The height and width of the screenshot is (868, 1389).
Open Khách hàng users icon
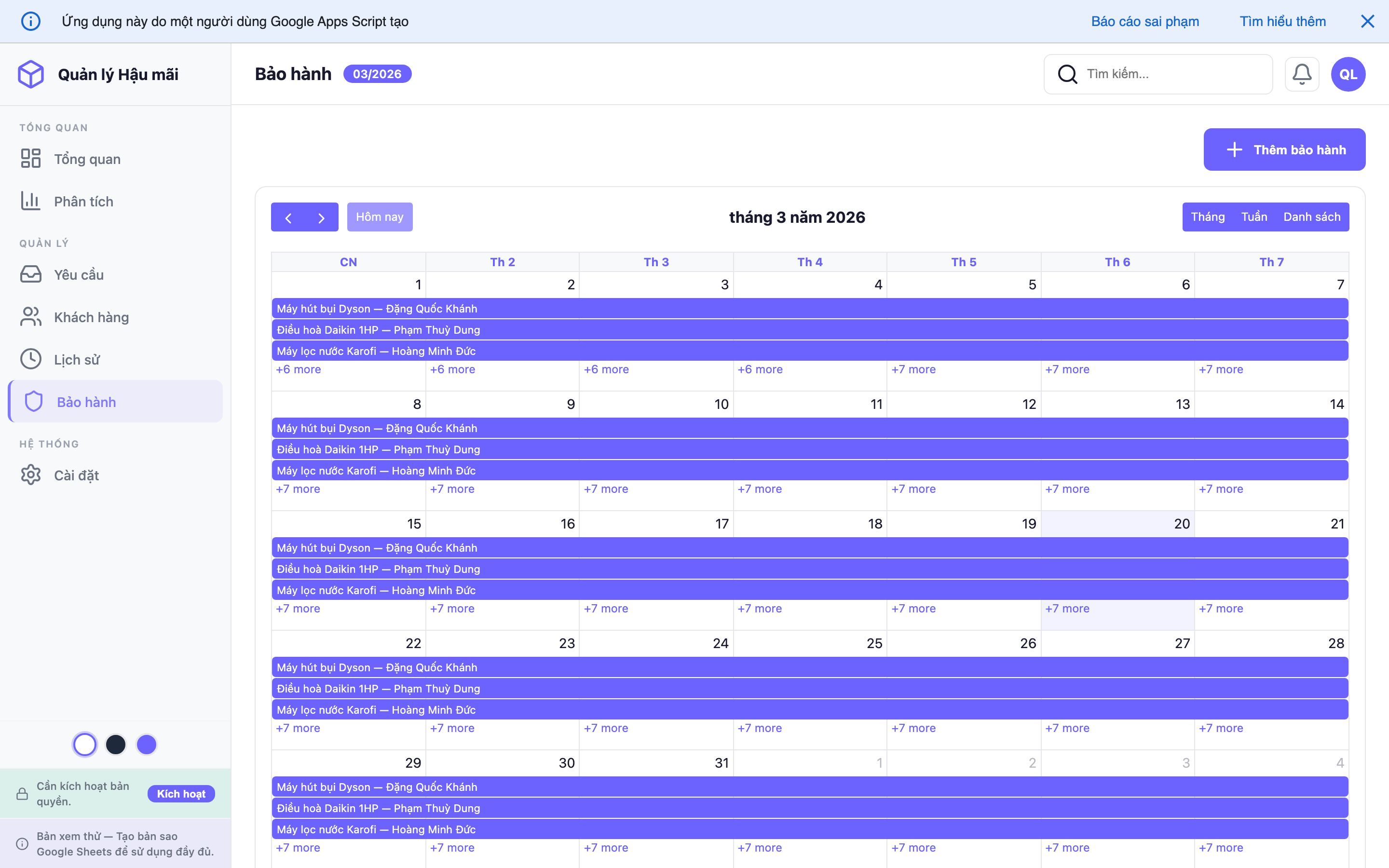click(x=30, y=317)
